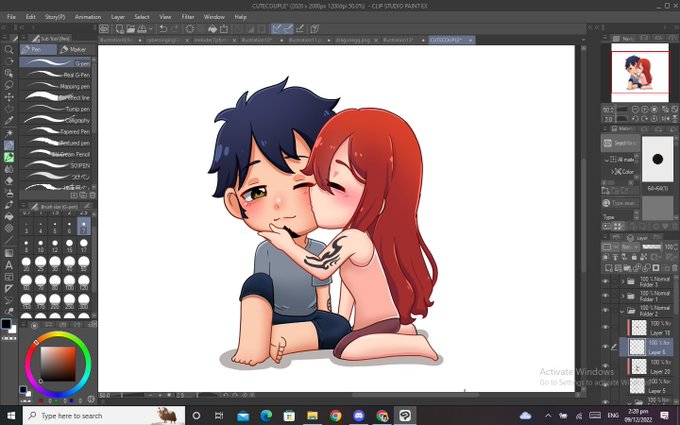The height and width of the screenshot is (425, 680).
Task: Select the Gradient tool
Action: point(8,253)
